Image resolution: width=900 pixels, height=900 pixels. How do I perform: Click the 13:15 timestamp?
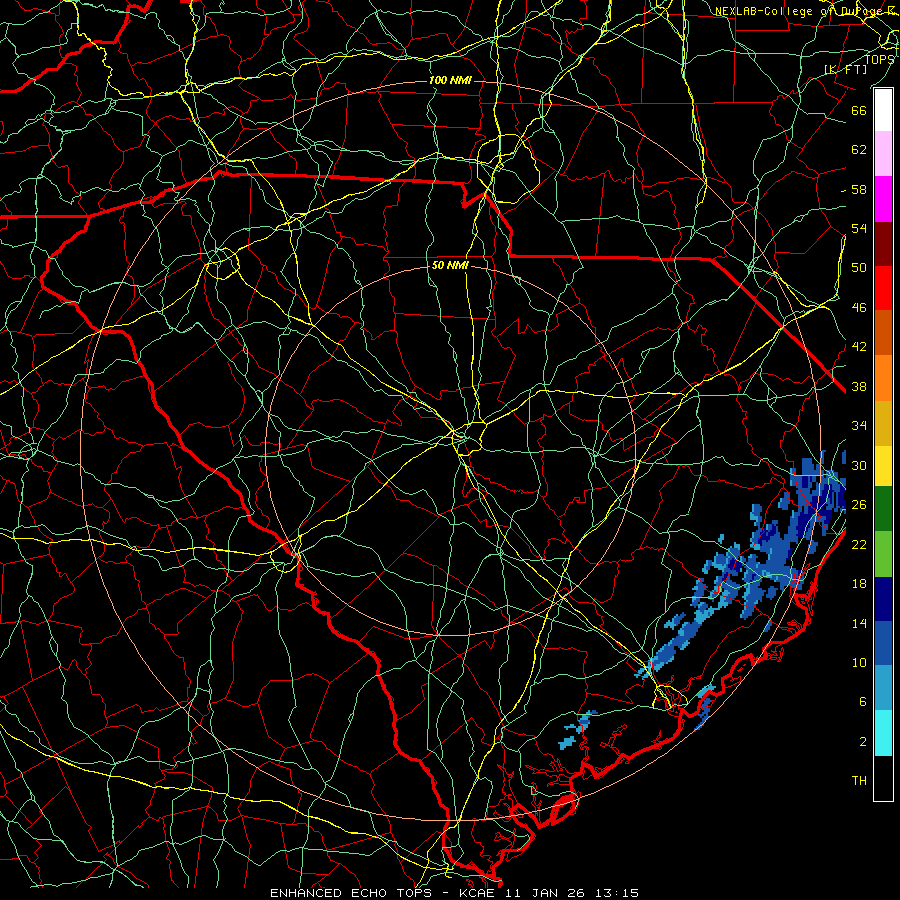(x=617, y=893)
